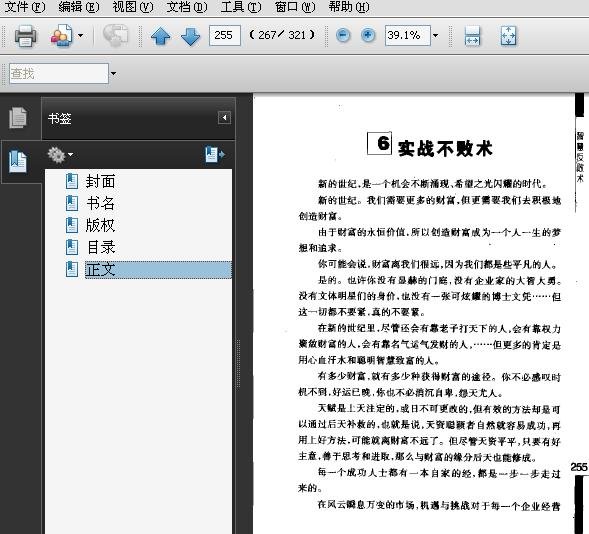589x534 pixels.
Task: Click the fit width scrolling icon
Action: click(472, 36)
